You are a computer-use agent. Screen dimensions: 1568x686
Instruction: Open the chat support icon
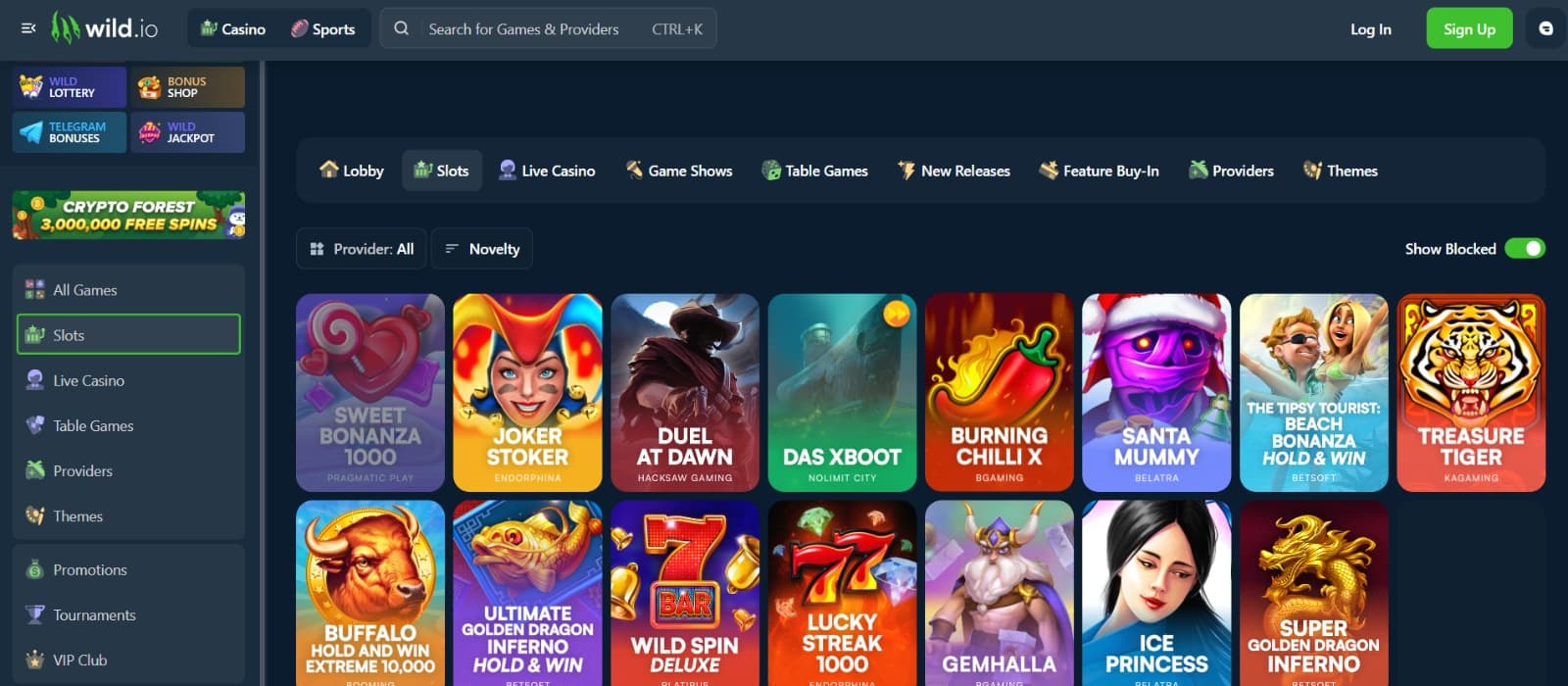pyautogui.click(x=1545, y=28)
